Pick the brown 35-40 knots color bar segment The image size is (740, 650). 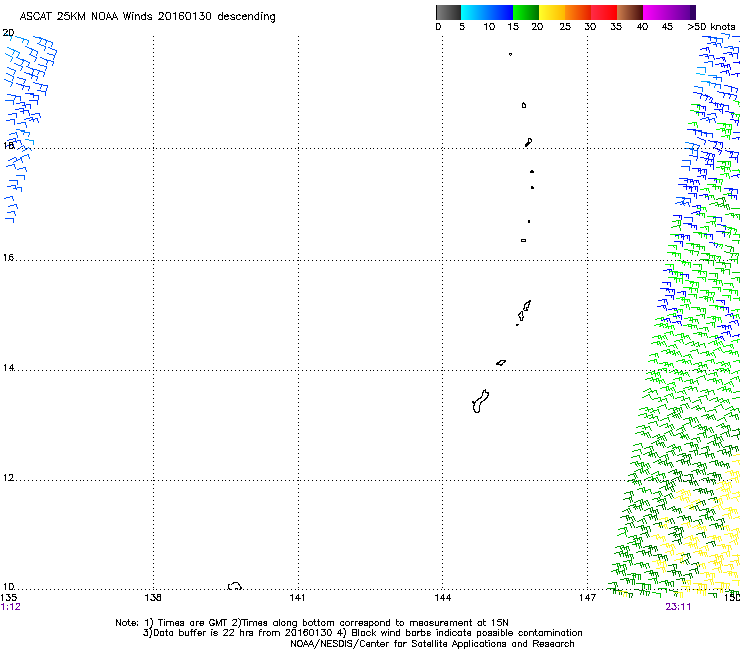click(x=630, y=12)
